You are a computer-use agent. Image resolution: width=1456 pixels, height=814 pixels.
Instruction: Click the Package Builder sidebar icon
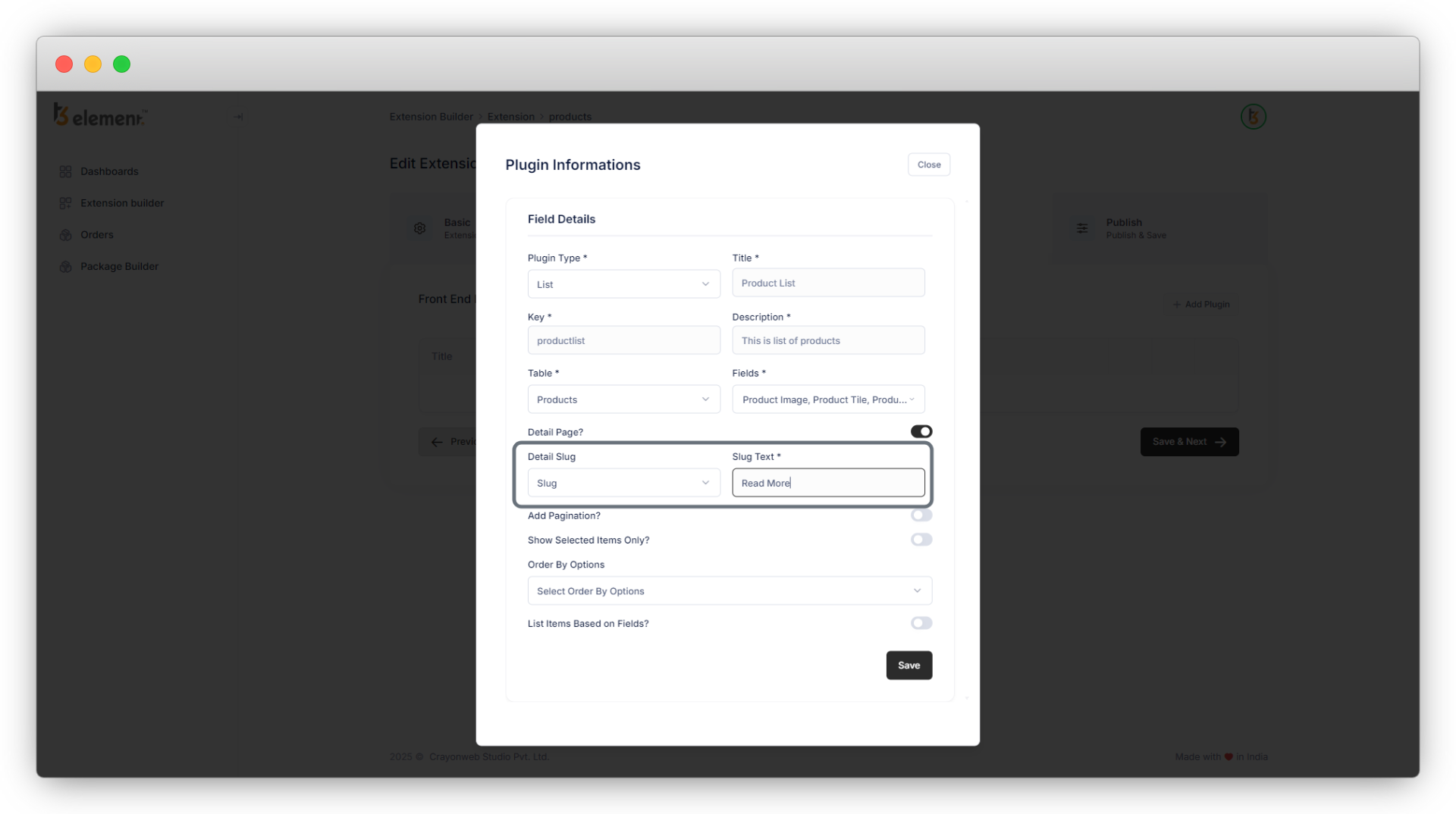click(x=65, y=267)
